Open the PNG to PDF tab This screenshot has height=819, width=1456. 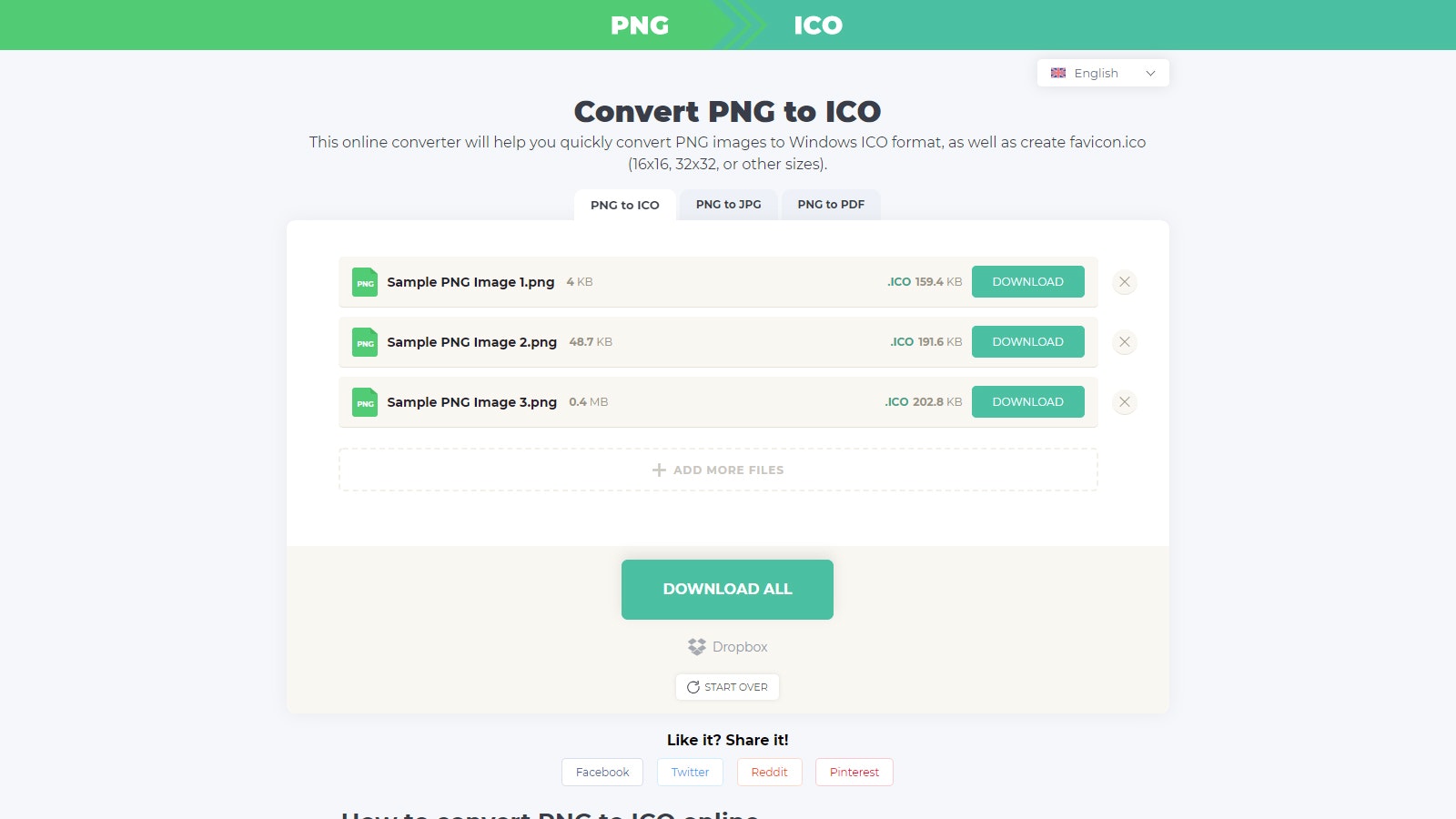[830, 204]
